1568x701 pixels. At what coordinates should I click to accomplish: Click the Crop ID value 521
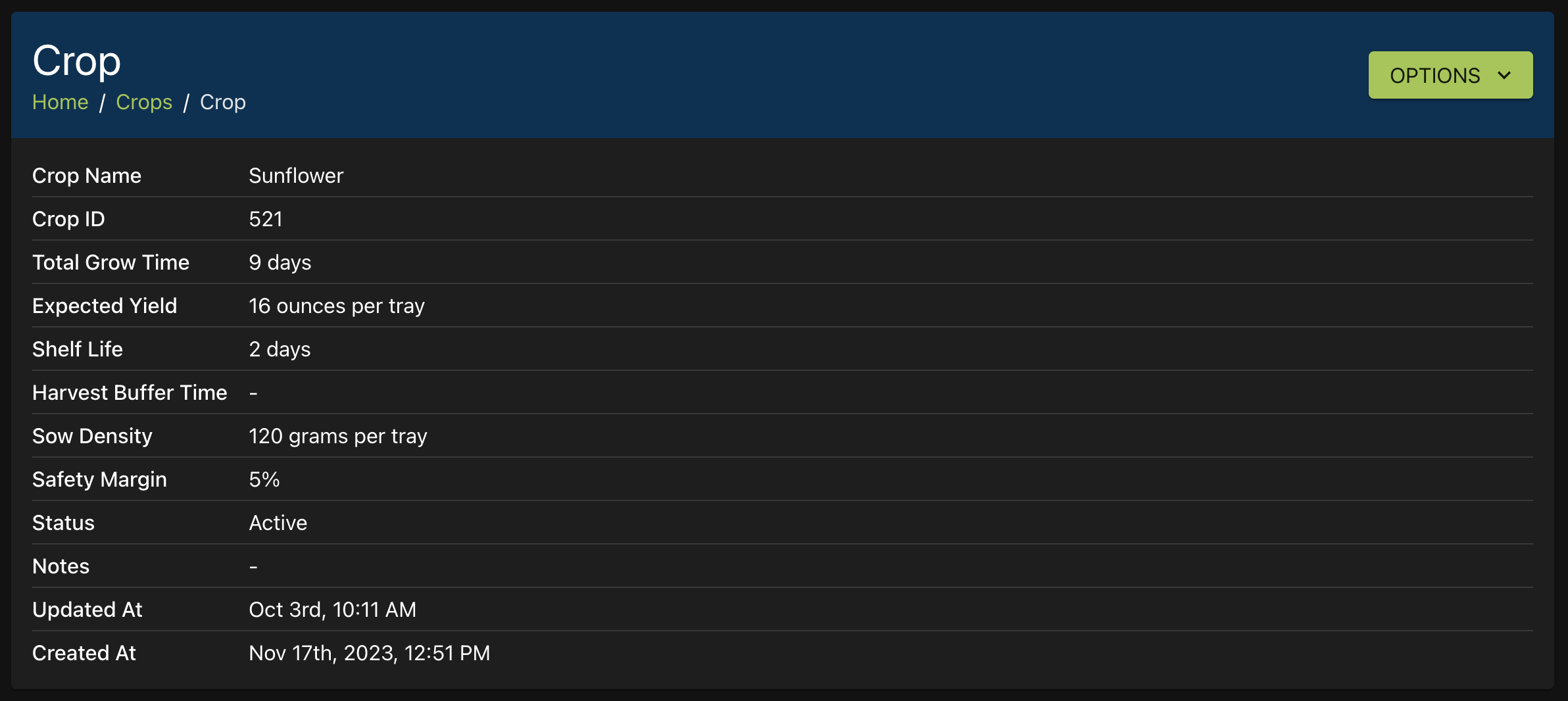click(266, 219)
